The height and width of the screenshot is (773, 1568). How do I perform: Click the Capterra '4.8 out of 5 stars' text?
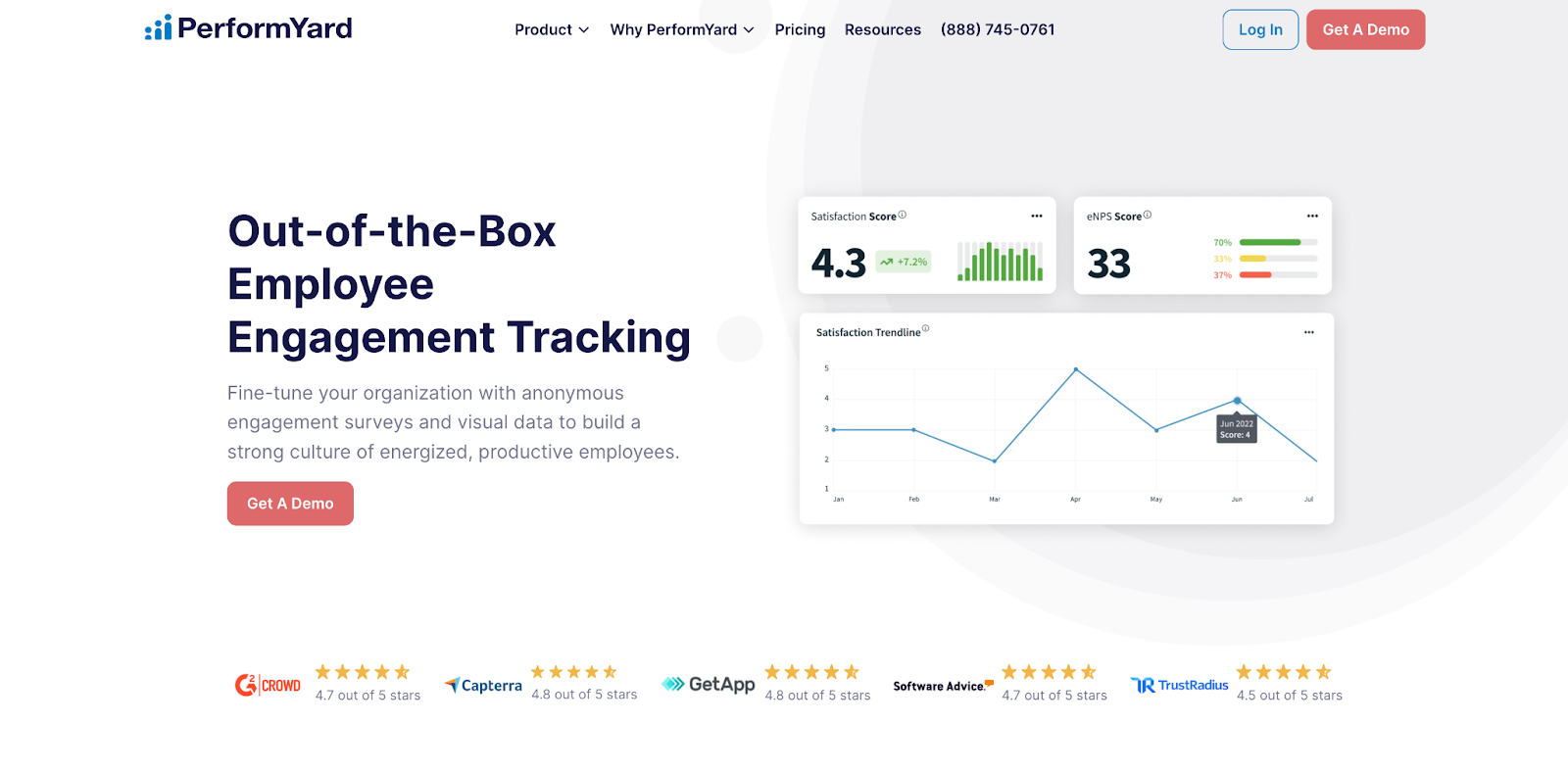(x=585, y=695)
